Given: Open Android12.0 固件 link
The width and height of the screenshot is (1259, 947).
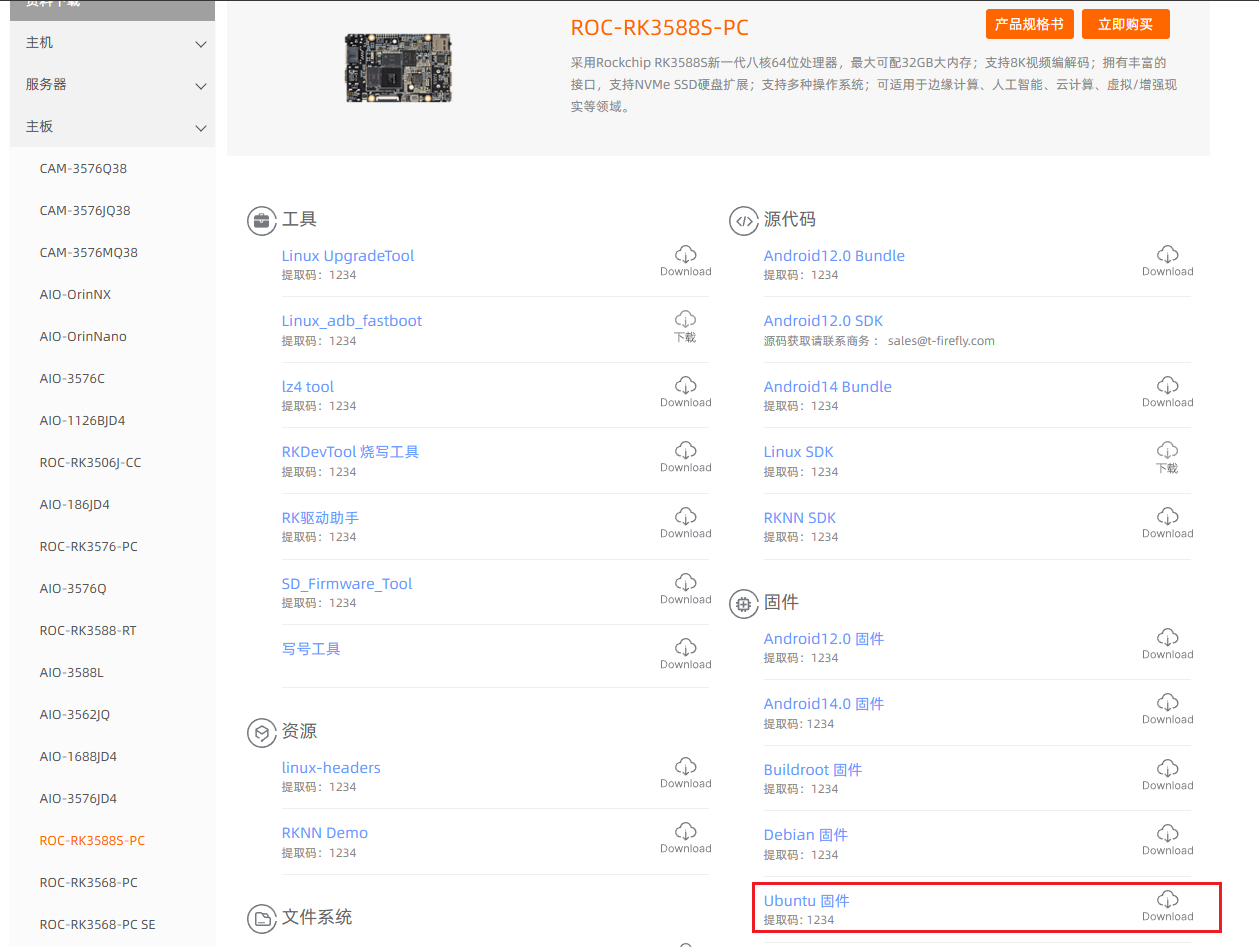Looking at the screenshot, I should pyautogui.click(x=824, y=639).
